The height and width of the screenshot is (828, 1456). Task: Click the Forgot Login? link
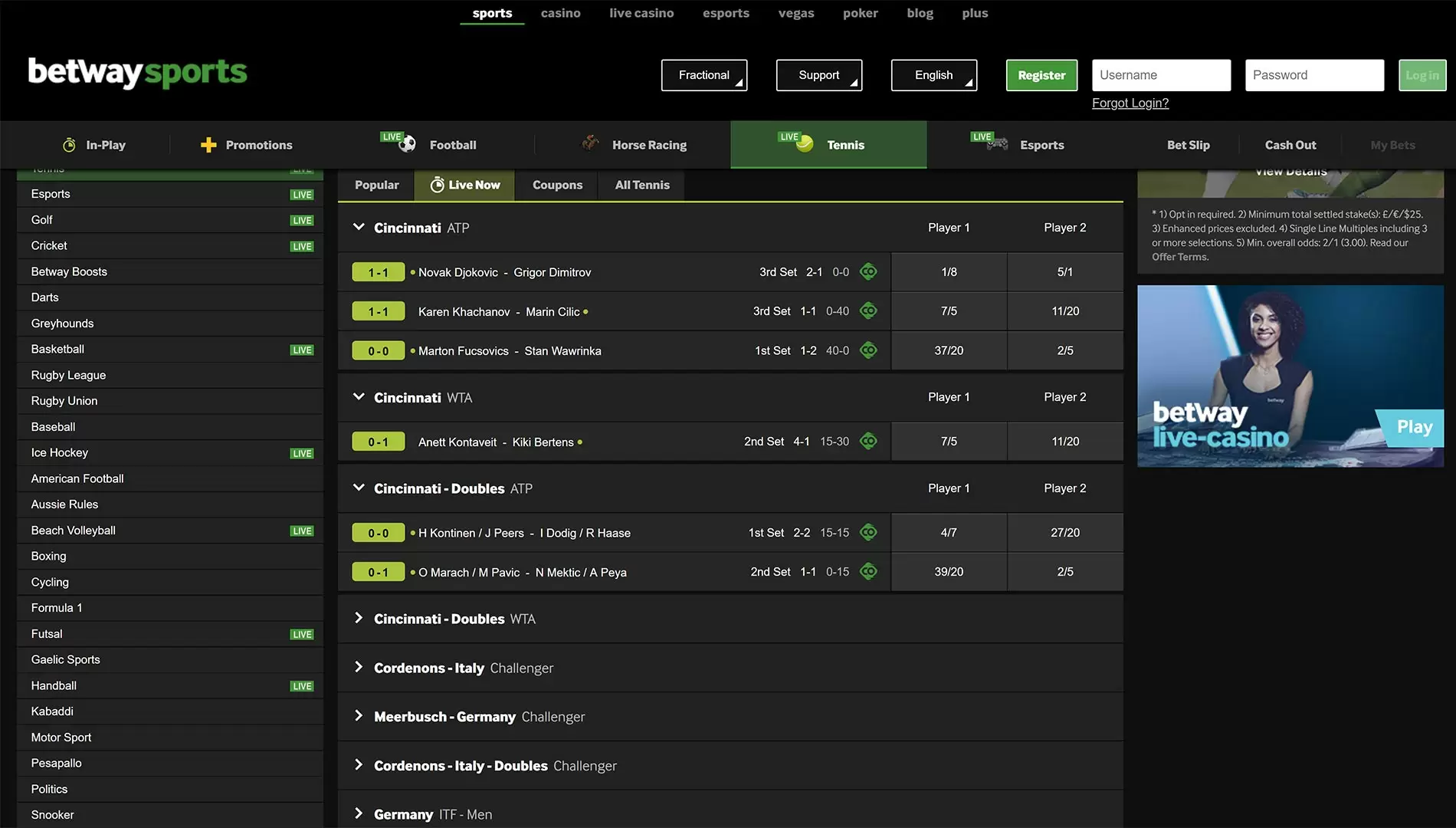tap(1130, 103)
